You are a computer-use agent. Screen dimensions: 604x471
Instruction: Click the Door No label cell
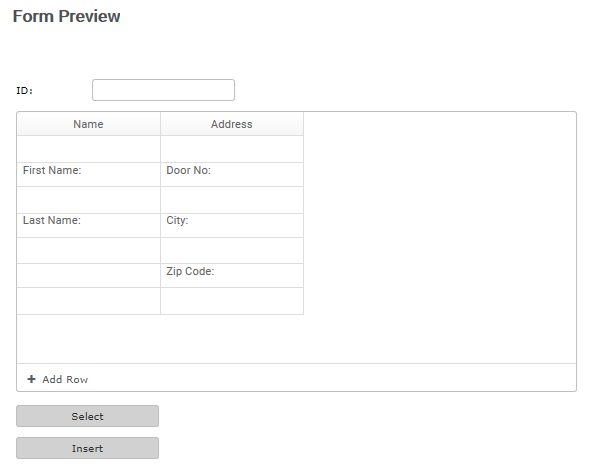click(232, 174)
